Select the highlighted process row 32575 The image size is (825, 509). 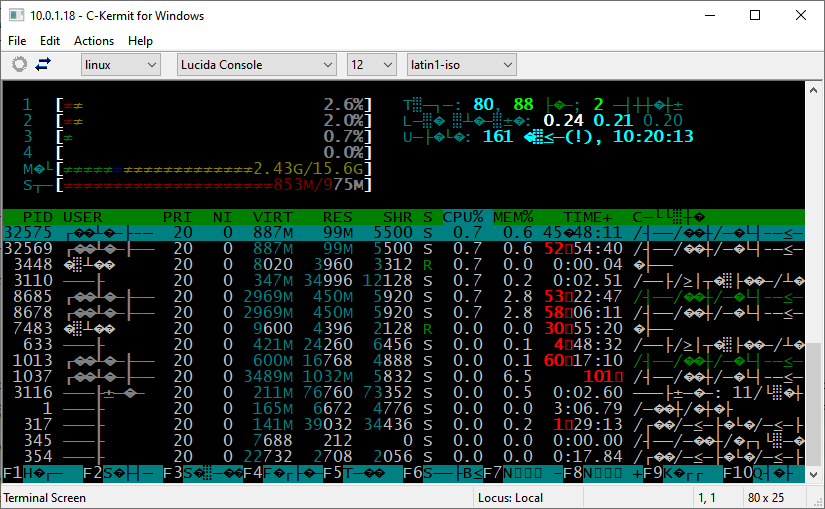tap(404, 233)
